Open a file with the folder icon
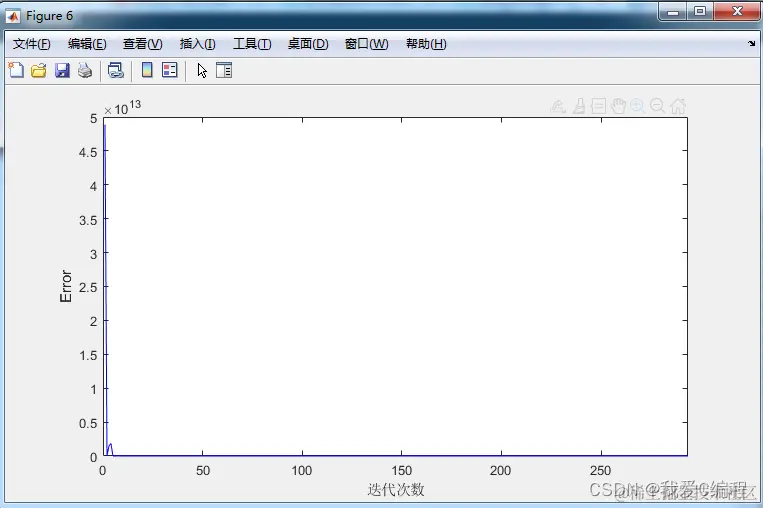763x508 pixels. coord(39,71)
